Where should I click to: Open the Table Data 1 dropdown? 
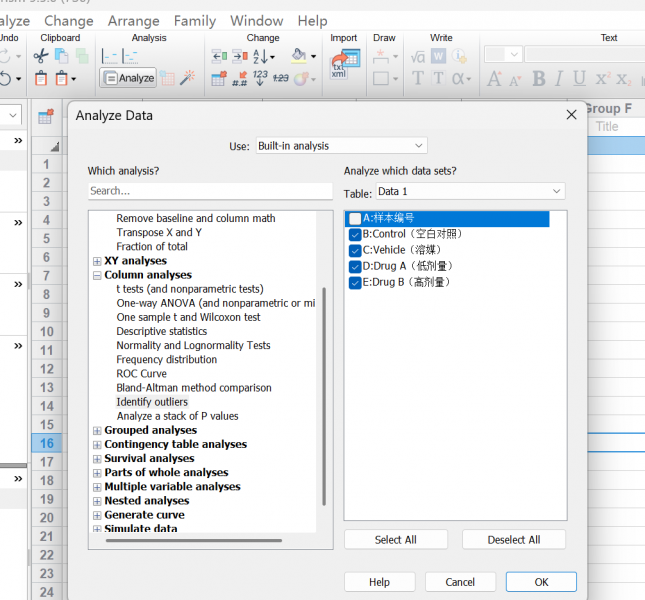(471, 192)
